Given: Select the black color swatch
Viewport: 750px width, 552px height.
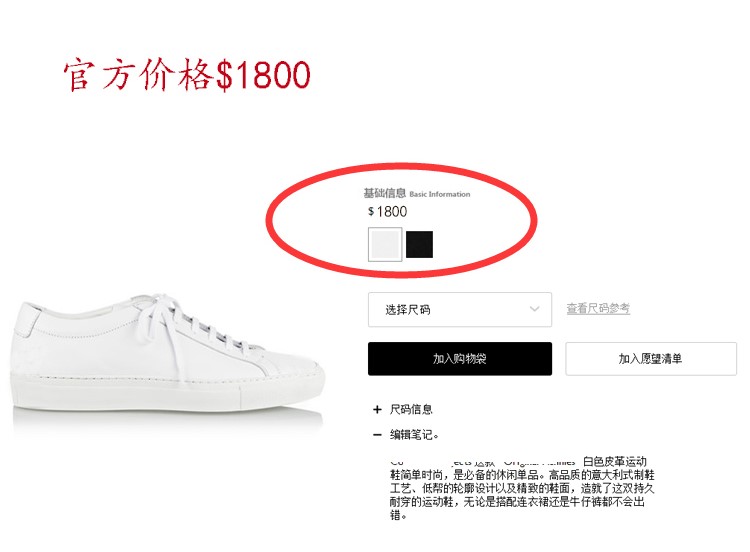Looking at the screenshot, I should pyautogui.click(x=419, y=244).
